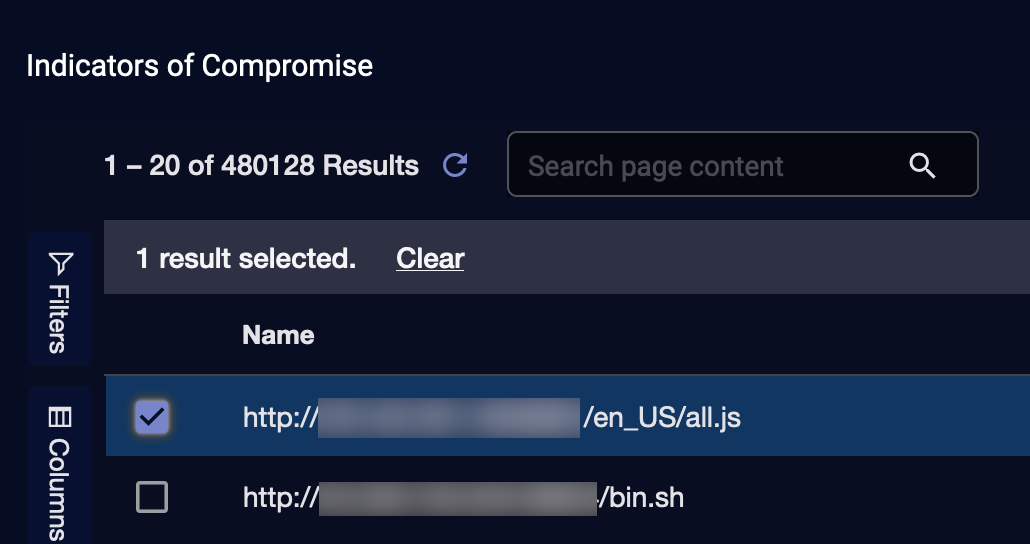
Task: Check the bin.sh row checkbox
Action: [152, 497]
